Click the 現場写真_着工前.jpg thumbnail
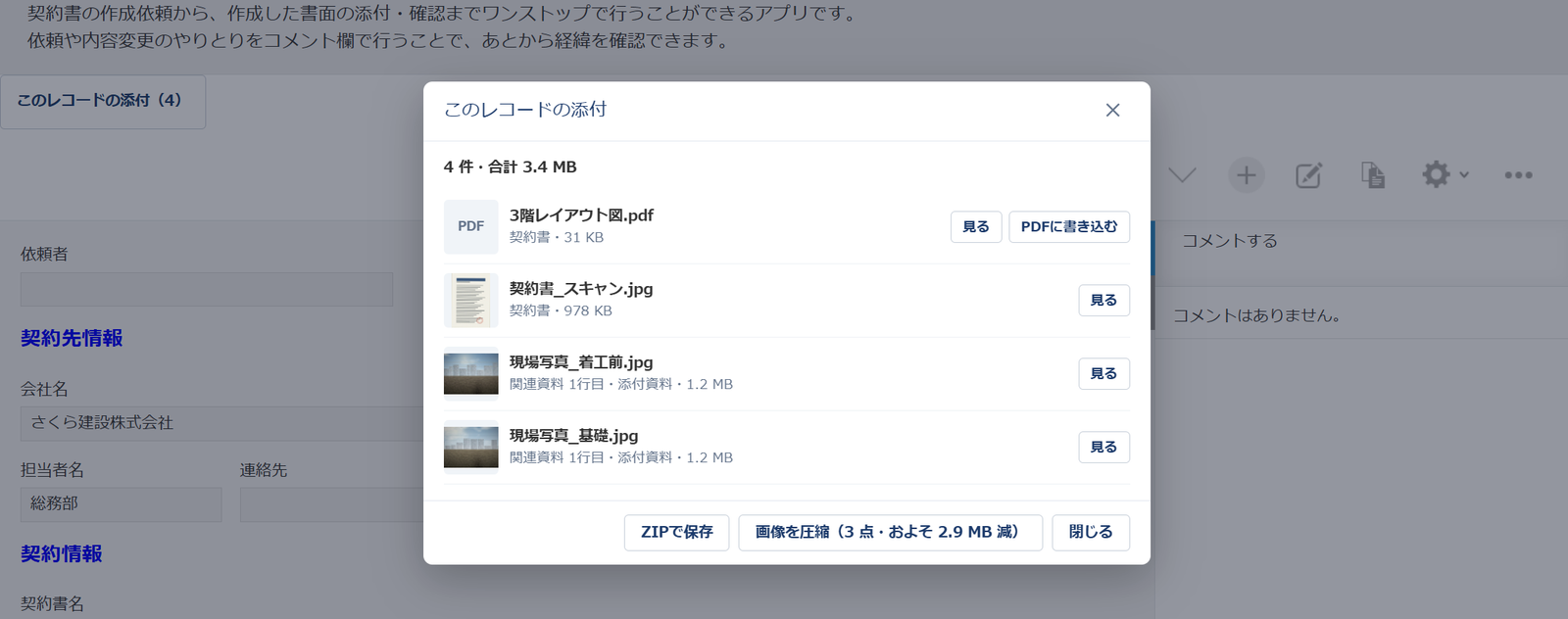The image size is (1568, 619). [x=470, y=373]
